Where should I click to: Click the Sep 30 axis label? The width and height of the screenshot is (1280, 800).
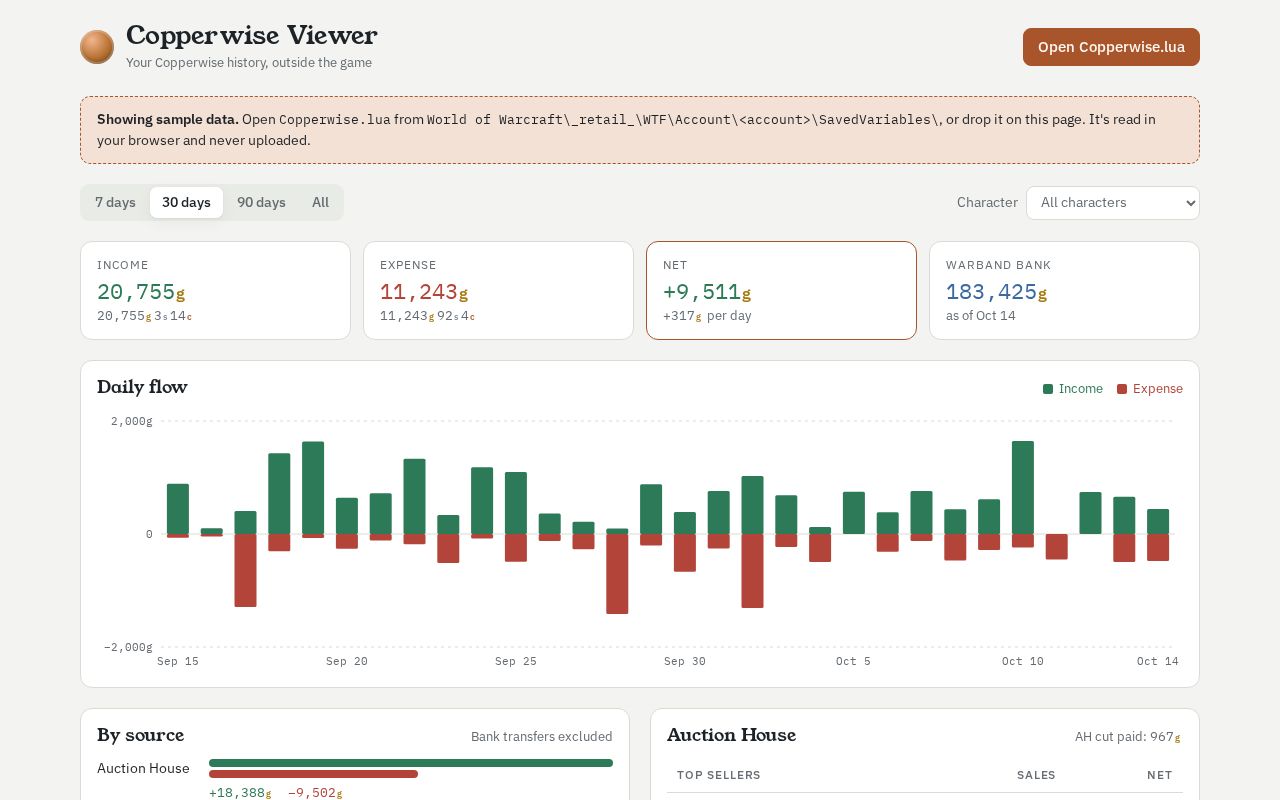click(x=685, y=661)
